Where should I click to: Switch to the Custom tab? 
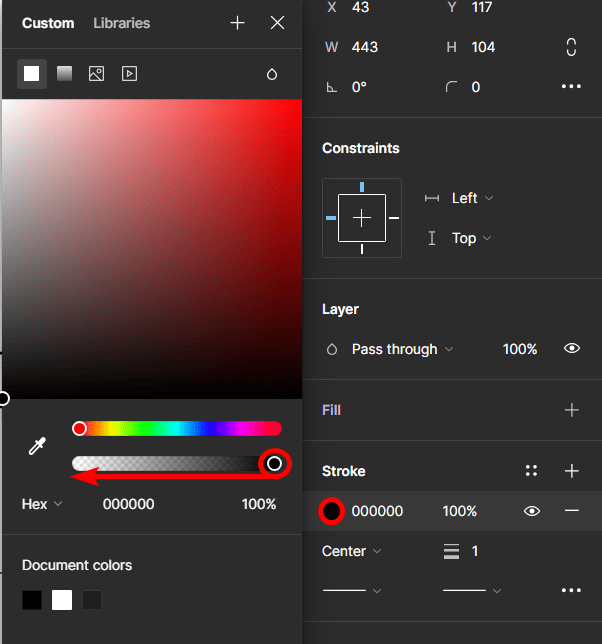click(x=48, y=23)
